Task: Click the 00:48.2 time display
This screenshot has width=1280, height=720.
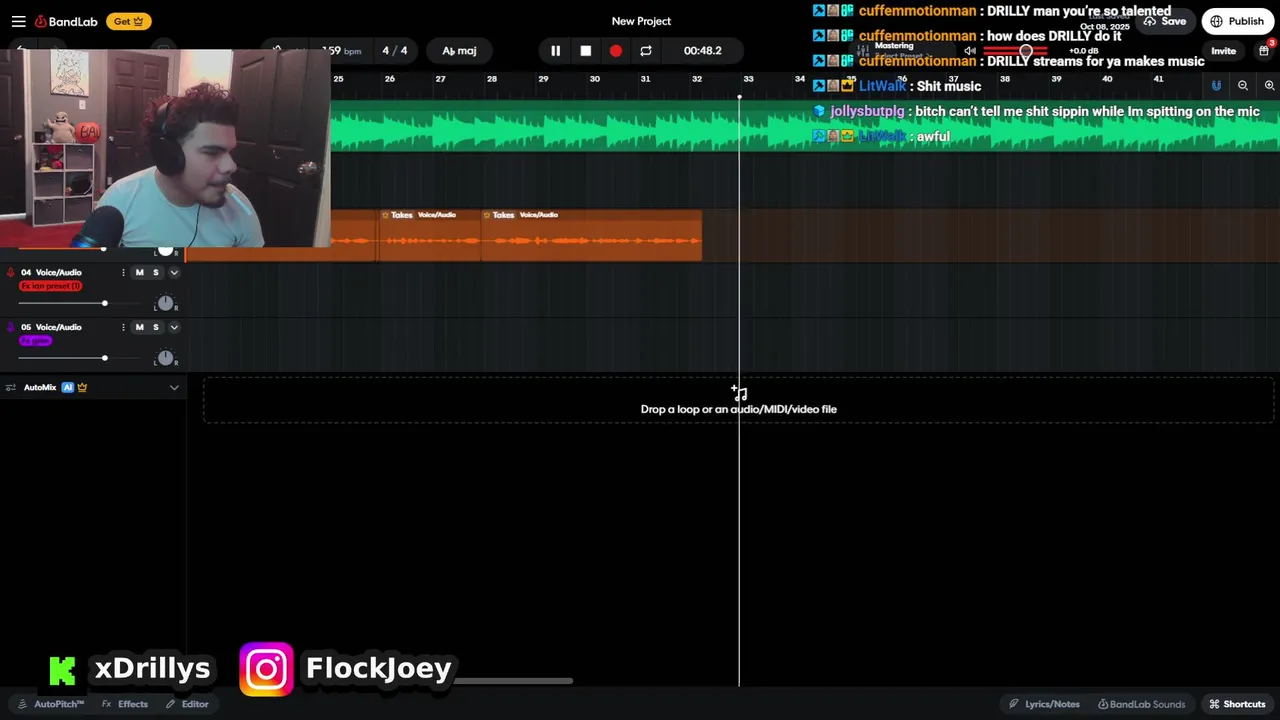Action: pyautogui.click(x=702, y=51)
